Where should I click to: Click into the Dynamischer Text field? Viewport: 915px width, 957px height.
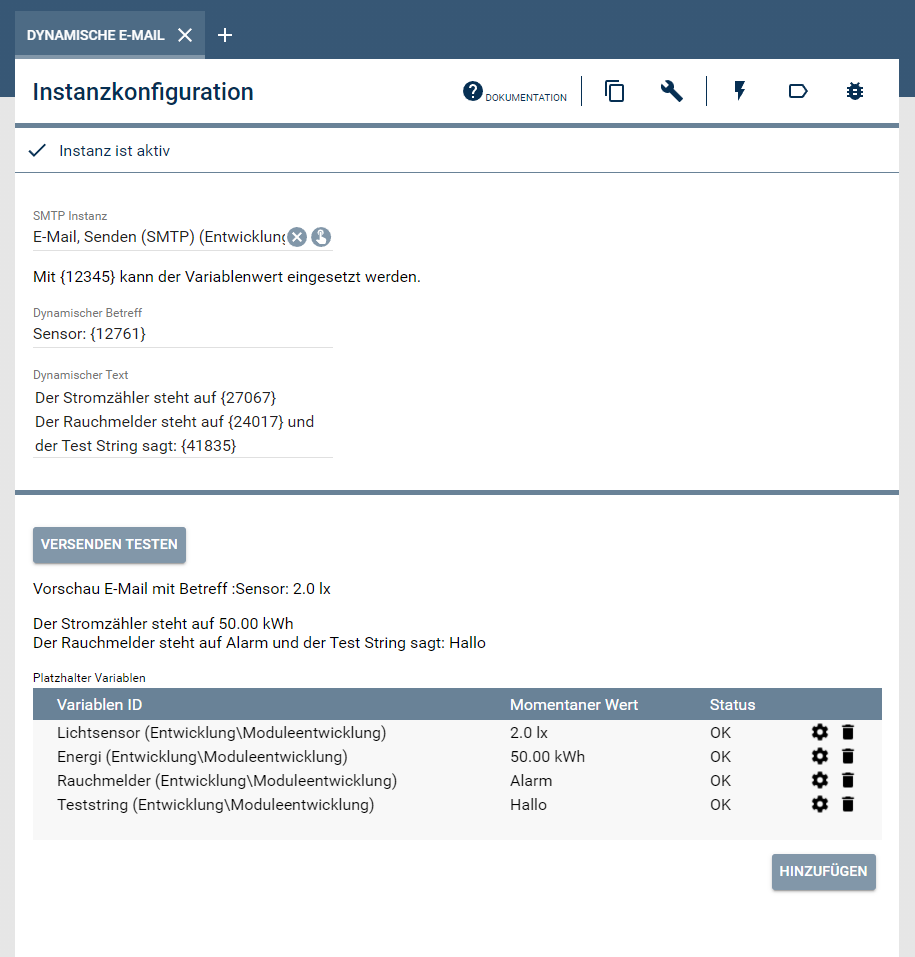[182, 422]
